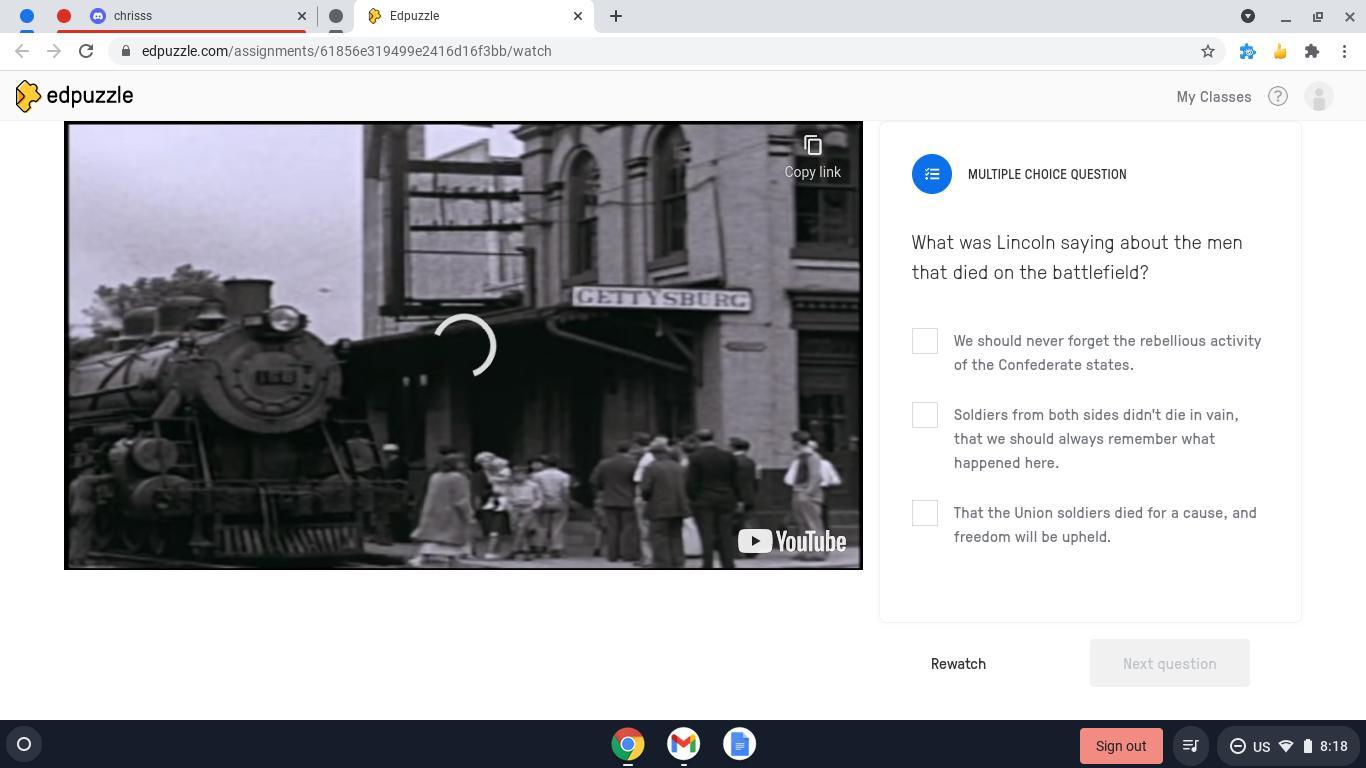Click the Edpuzzle logo in header
The width and height of the screenshot is (1366, 768).
[x=75, y=96]
